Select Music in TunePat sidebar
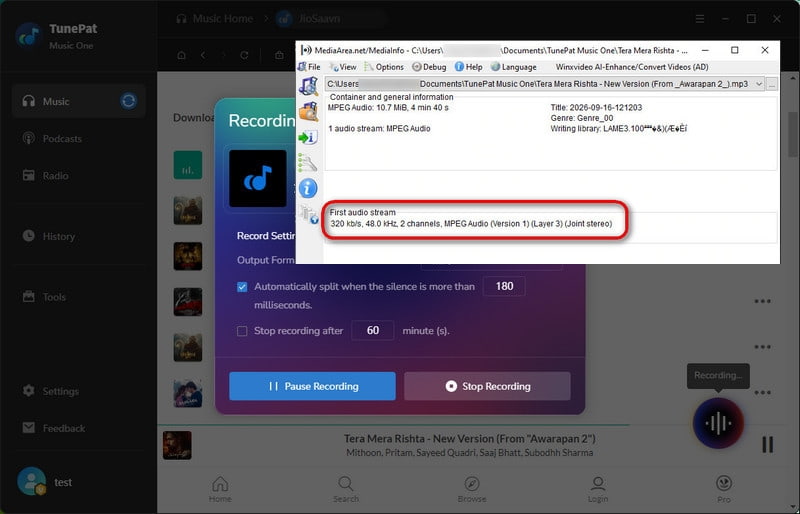800x514 pixels. 78,101
